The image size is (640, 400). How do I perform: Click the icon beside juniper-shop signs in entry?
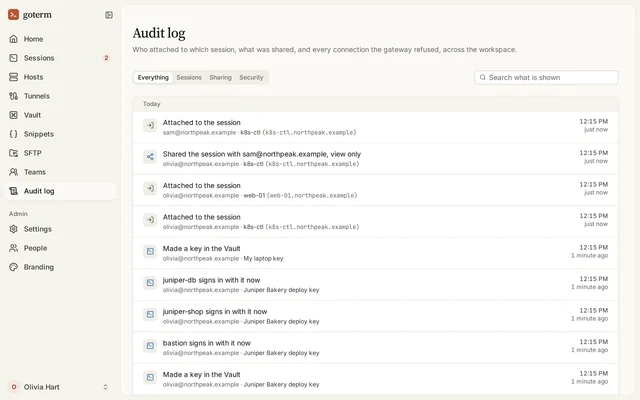tap(150, 314)
